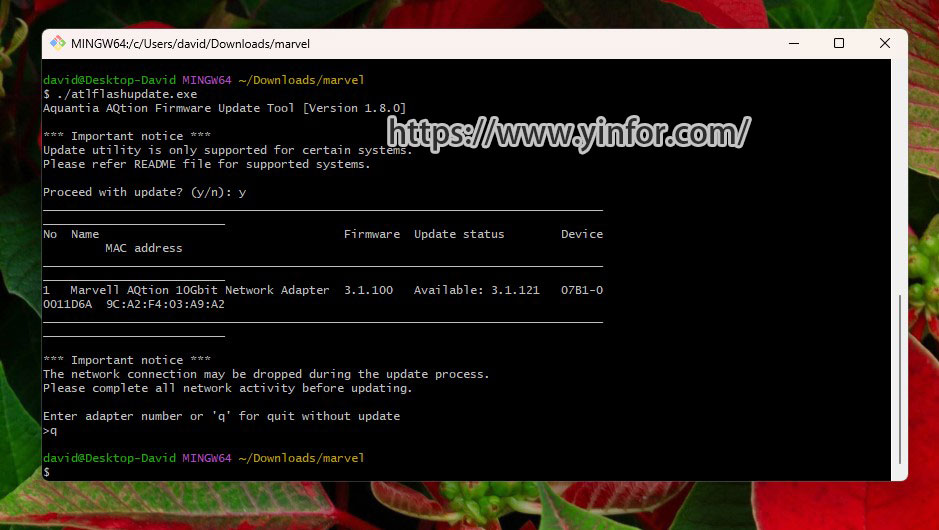Click the 'Enter adapter number' prompt line
This screenshot has height=530, width=939.
click(x=221, y=416)
